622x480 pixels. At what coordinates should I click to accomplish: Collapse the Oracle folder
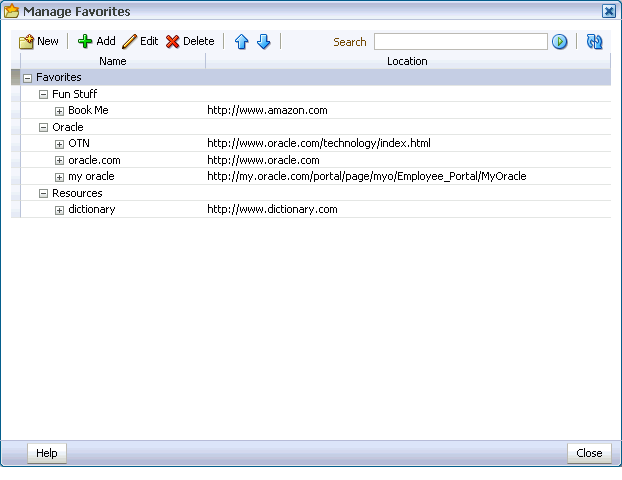(x=43, y=128)
